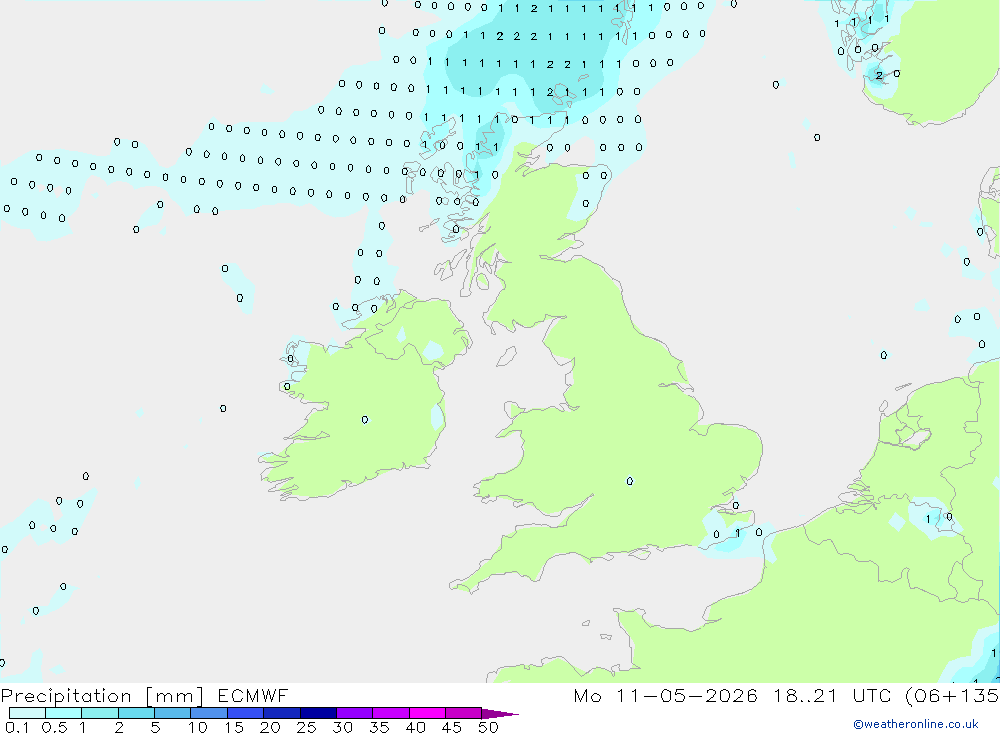Select the 5–10 mm legend color swatch

coord(173,713)
